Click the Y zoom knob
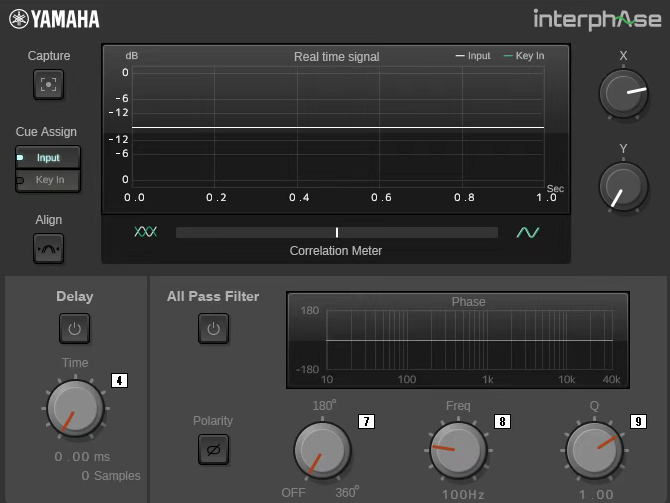Image resolution: width=670 pixels, height=503 pixels. (x=623, y=187)
